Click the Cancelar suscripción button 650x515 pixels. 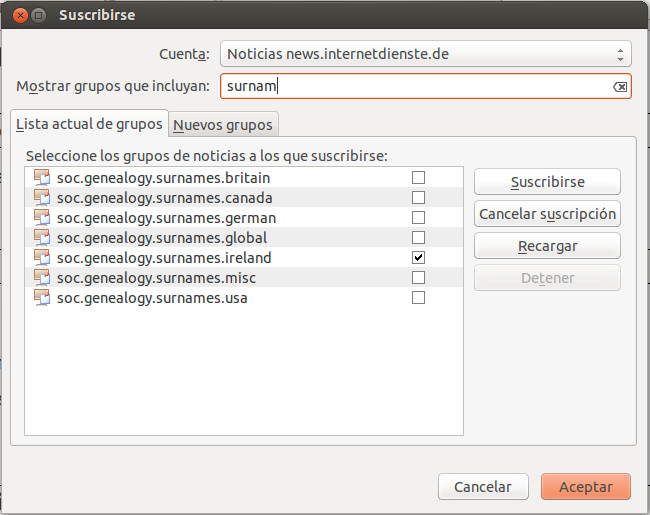[547, 214]
